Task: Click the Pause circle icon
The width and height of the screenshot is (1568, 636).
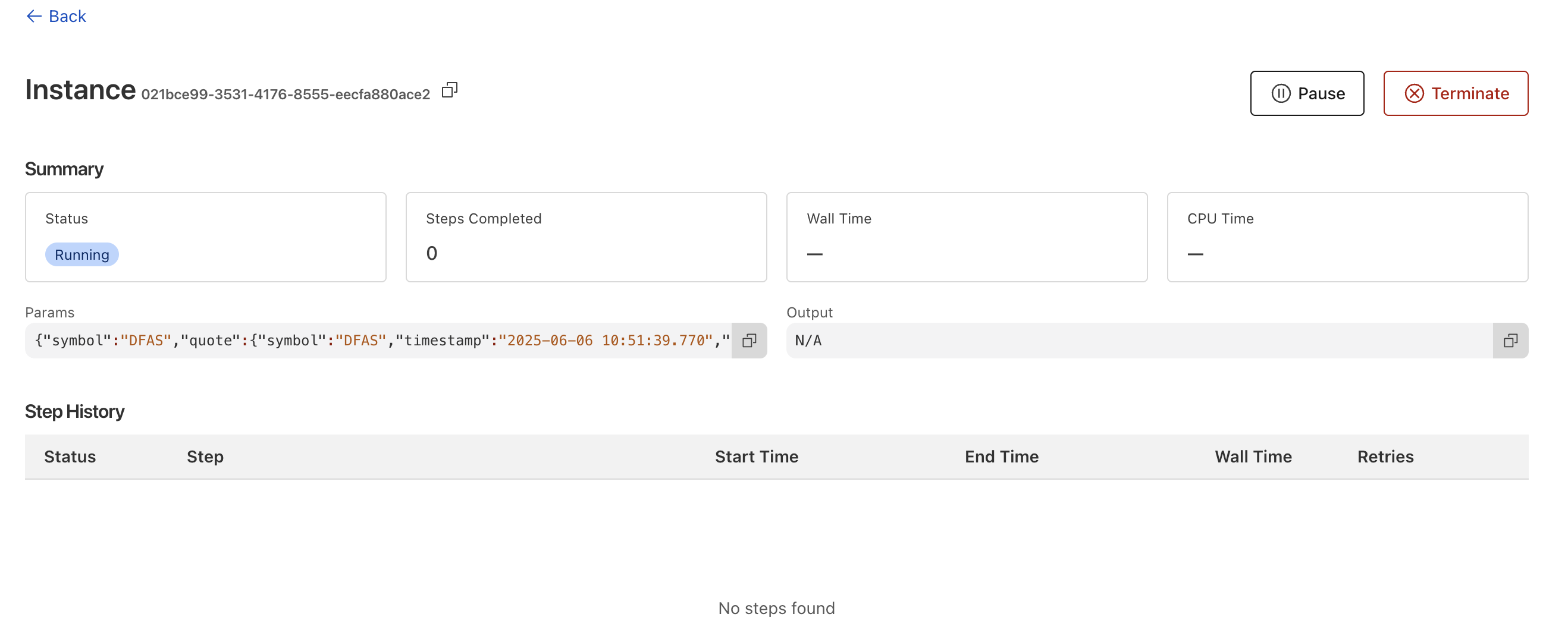Action: 1280,94
